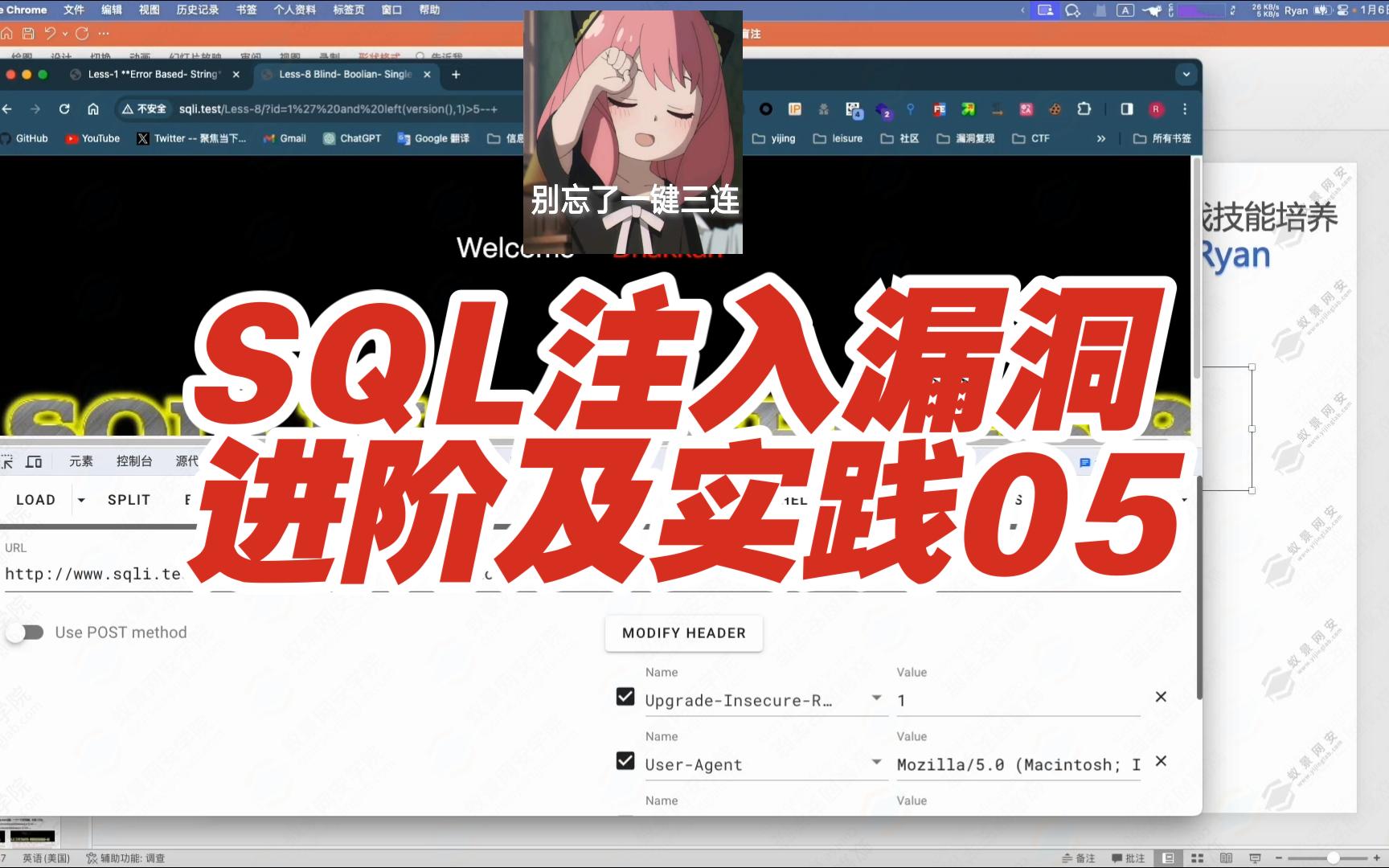Open the Chrome home page button
The height and width of the screenshot is (868, 1389).
point(93,109)
